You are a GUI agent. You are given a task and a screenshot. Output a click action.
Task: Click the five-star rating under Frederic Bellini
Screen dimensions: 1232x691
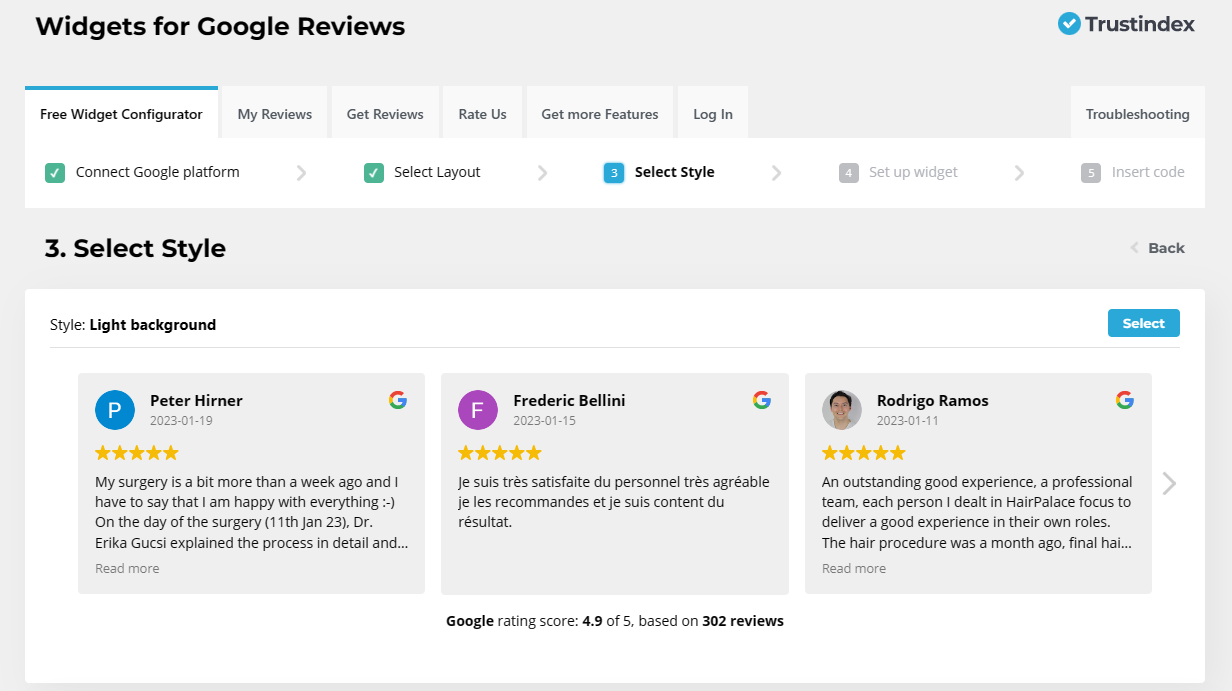tap(500, 452)
